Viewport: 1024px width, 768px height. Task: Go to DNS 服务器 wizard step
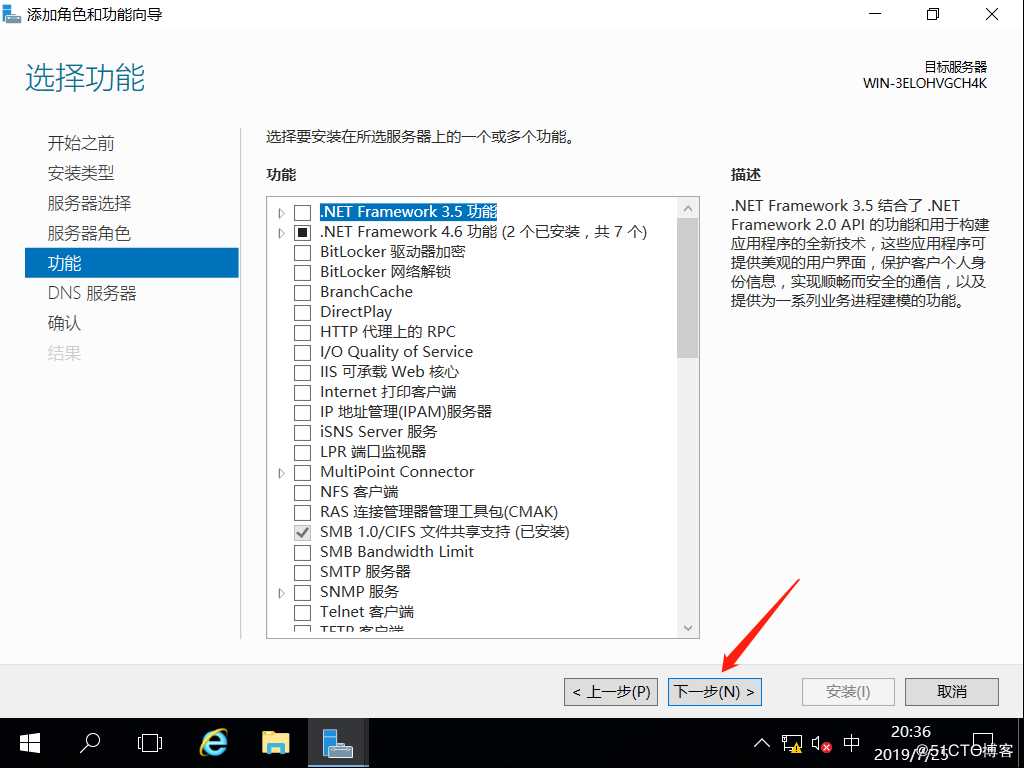[x=92, y=293]
